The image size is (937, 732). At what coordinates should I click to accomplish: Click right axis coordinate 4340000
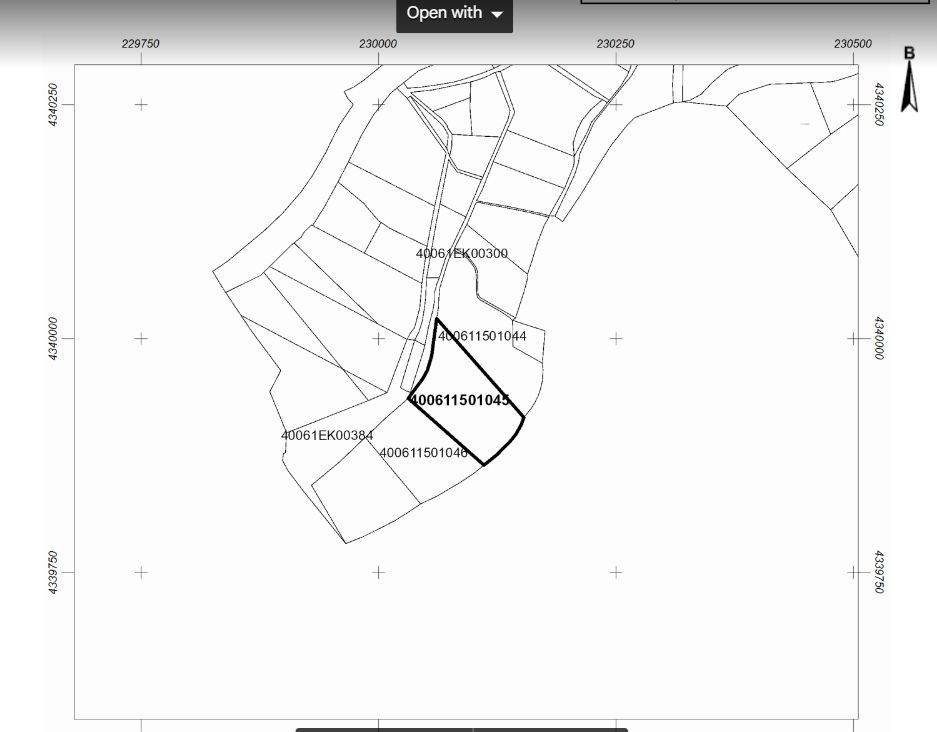coord(879,339)
